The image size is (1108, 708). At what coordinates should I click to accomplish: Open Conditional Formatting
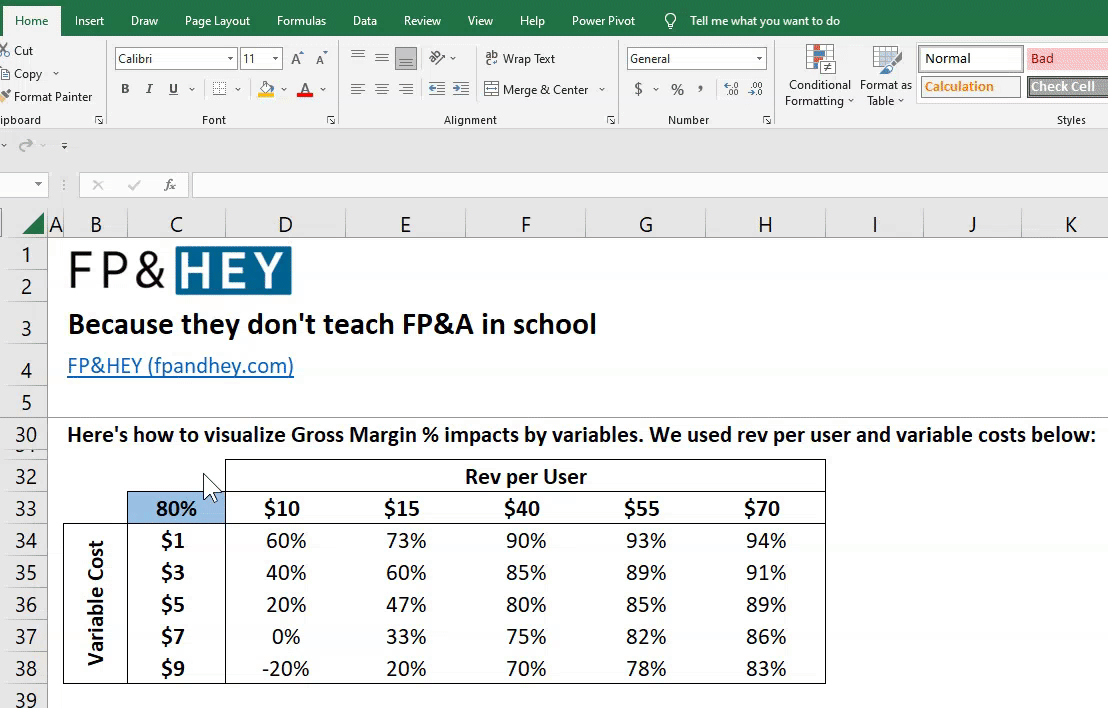[x=819, y=75]
